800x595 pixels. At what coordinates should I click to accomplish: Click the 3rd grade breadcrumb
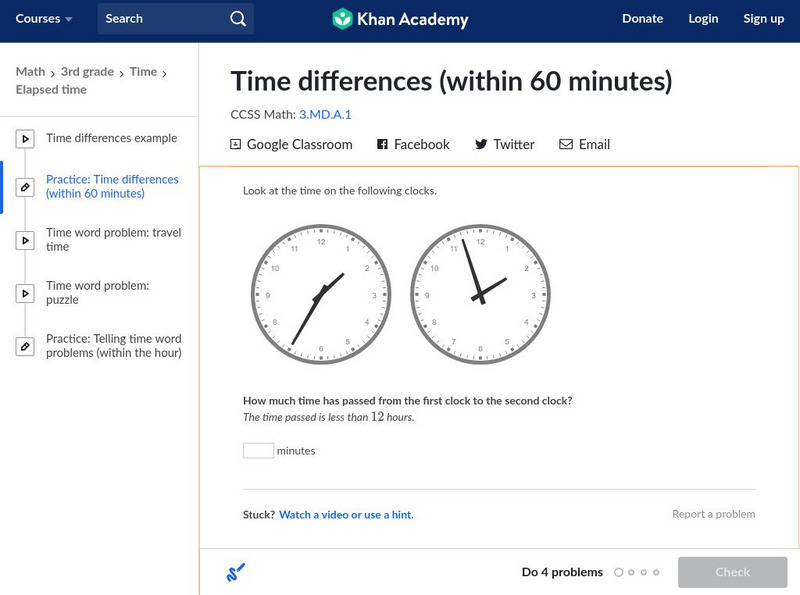click(x=87, y=72)
